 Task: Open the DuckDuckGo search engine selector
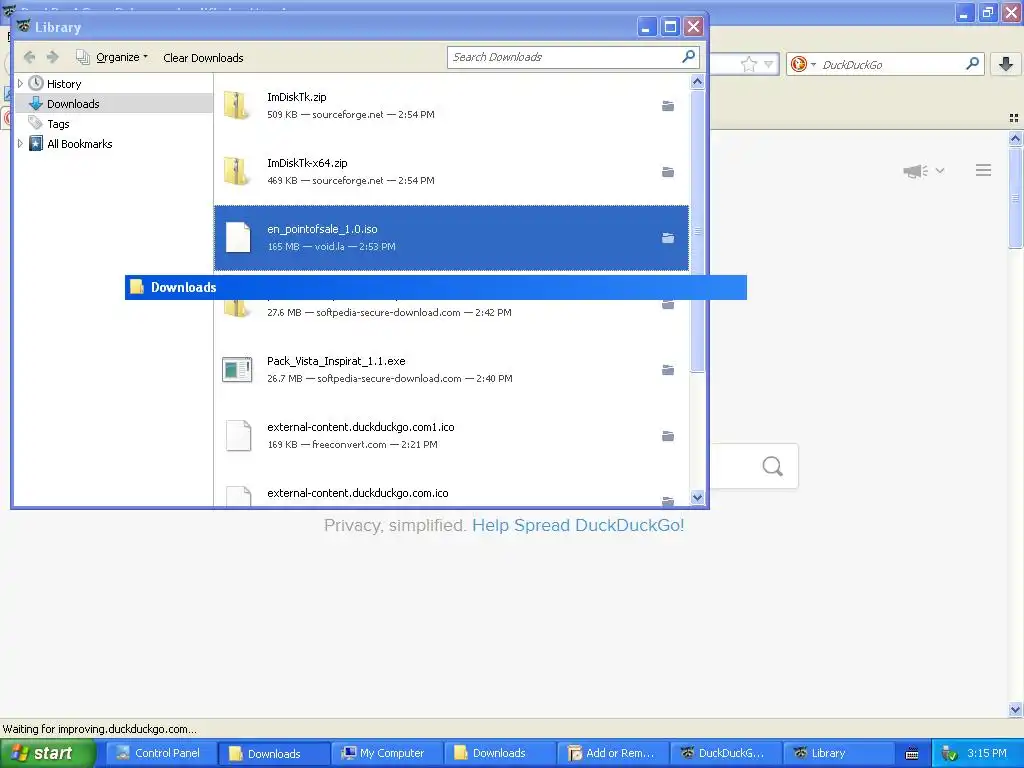click(x=803, y=64)
